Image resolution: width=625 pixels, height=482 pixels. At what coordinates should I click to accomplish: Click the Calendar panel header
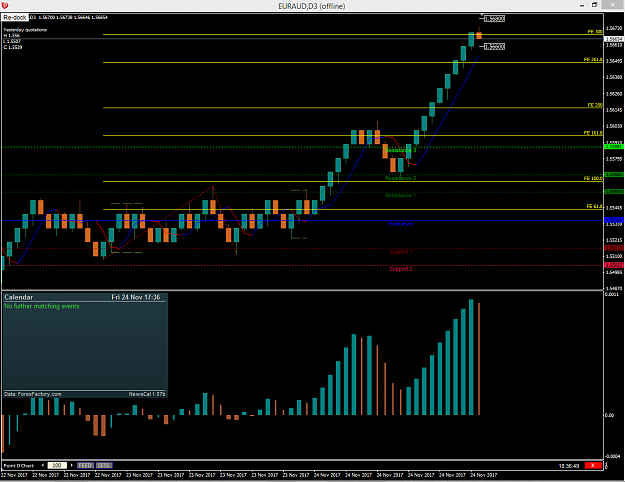pyautogui.click(x=85, y=297)
